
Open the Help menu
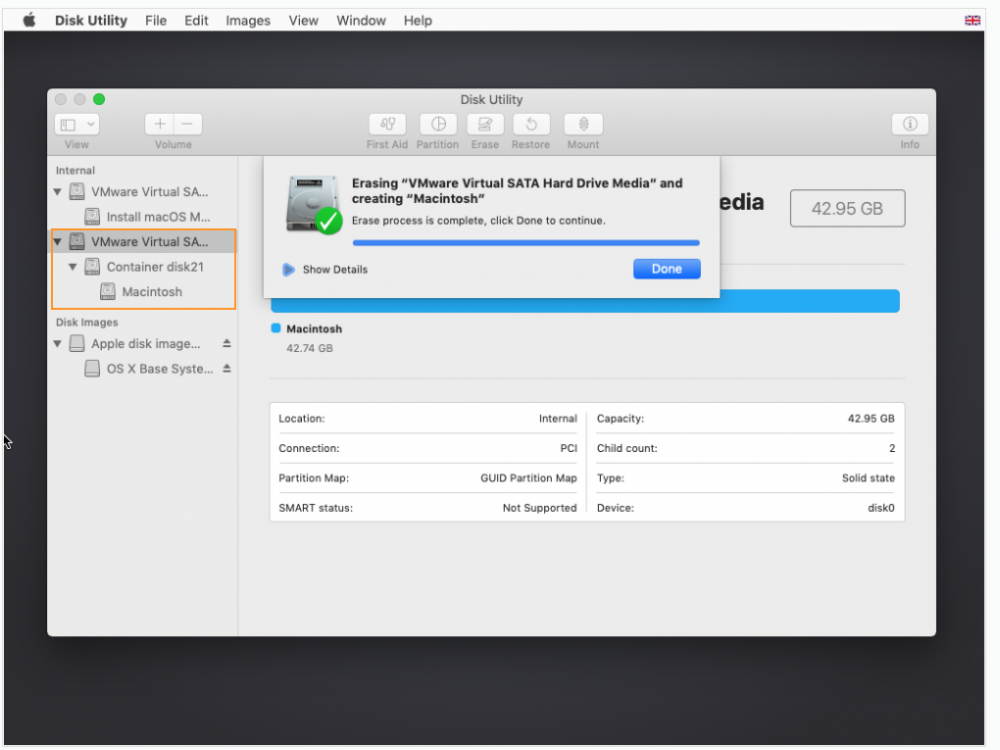pyautogui.click(x=418, y=20)
